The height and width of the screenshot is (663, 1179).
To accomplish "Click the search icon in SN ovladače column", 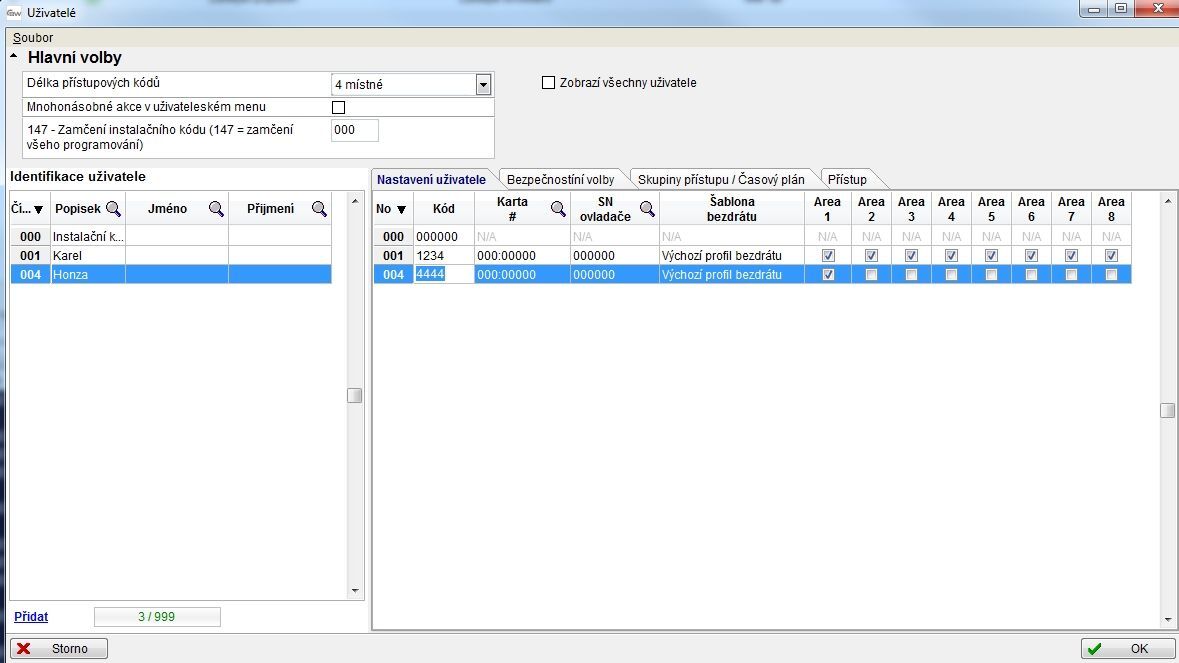I will (647, 209).
